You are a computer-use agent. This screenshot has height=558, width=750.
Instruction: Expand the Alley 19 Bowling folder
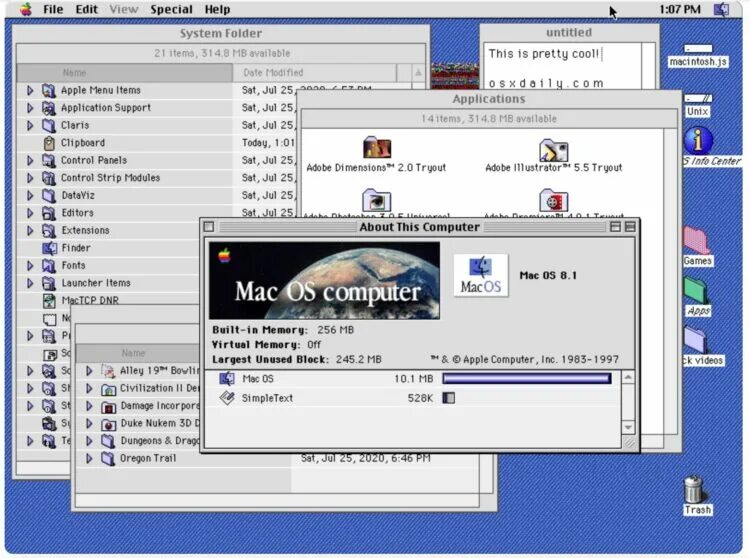(x=89, y=371)
